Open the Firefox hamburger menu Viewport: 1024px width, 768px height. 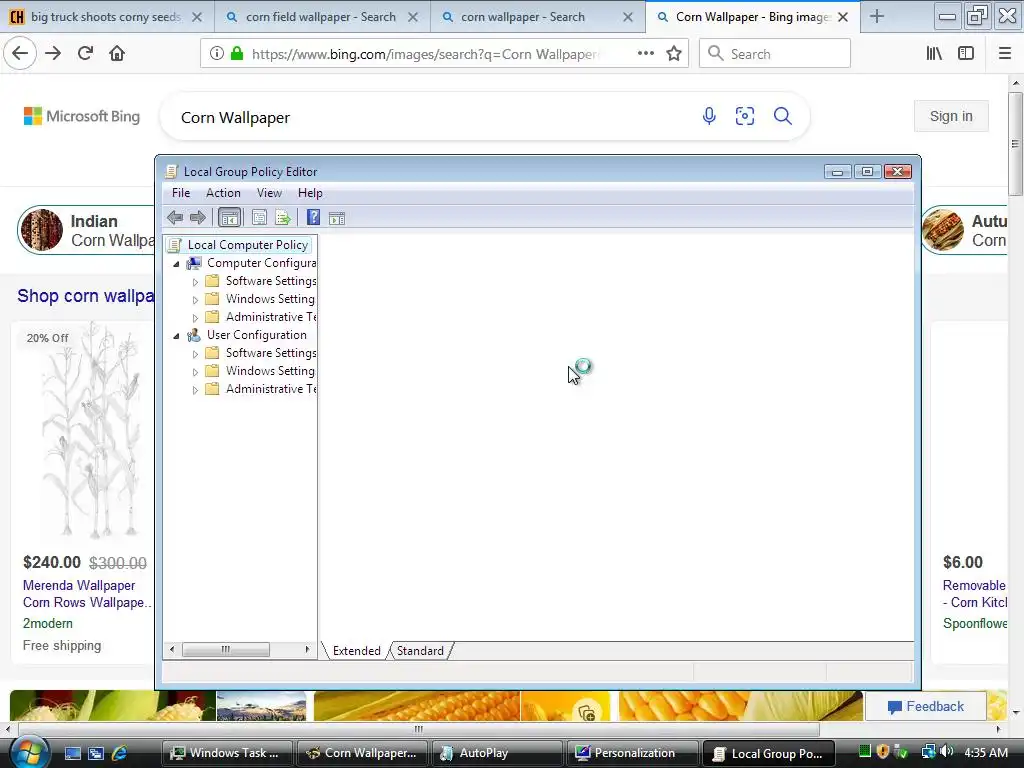pos(1005,54)
